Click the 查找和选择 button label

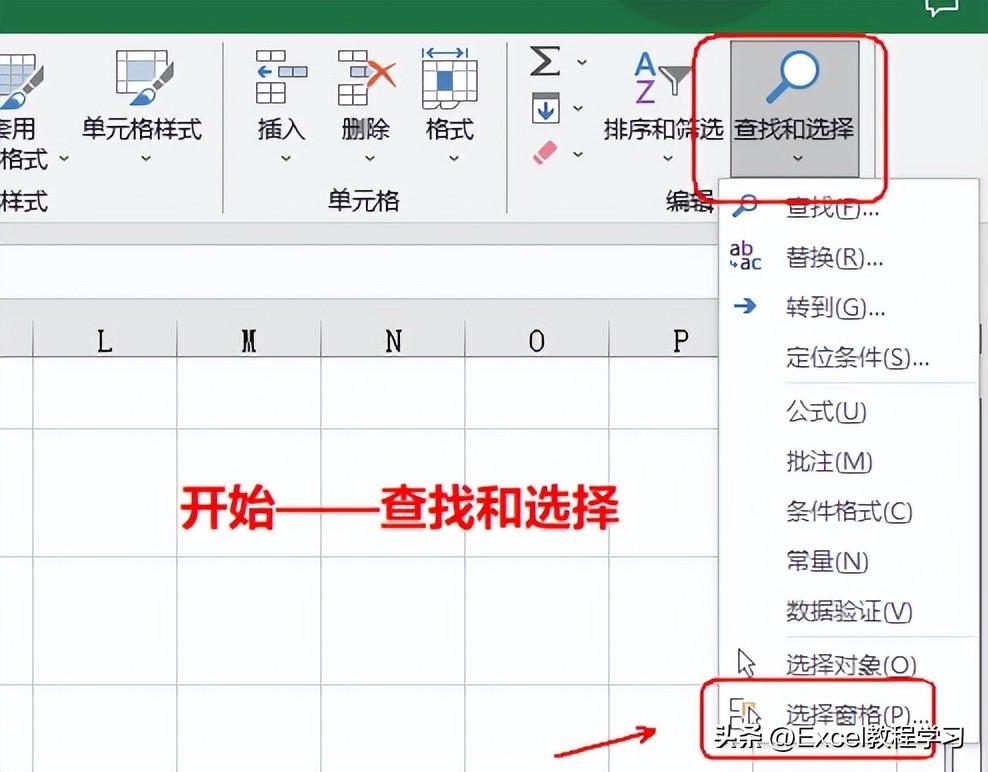point(794,129)
